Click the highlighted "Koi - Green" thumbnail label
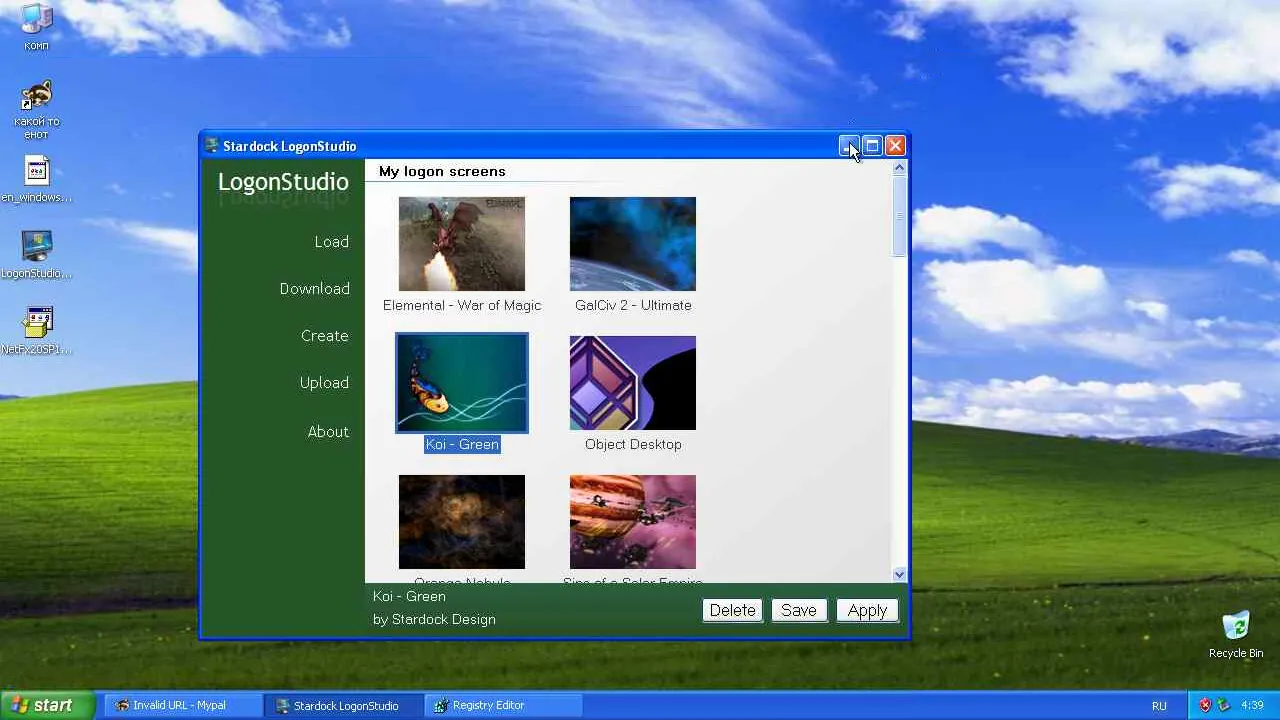1280x720 pixels. 462,444
